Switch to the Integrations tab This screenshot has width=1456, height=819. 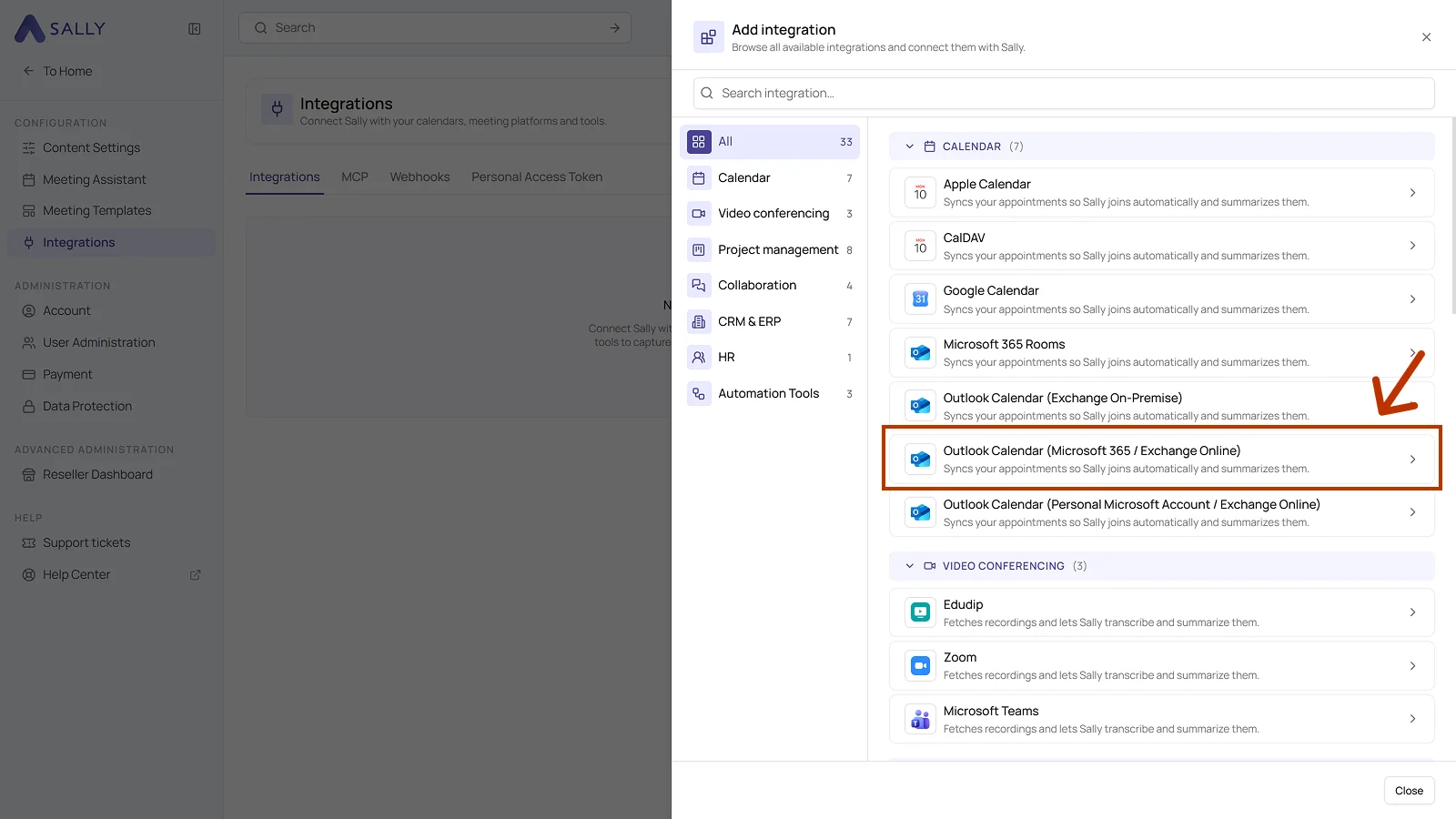coord(285,177)
